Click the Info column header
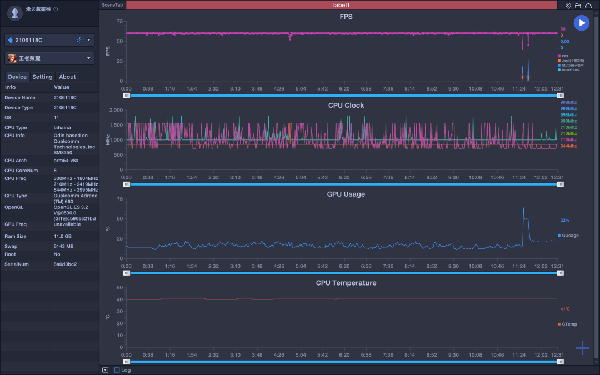This screenshot has width=600, height=375. (10, 87)
